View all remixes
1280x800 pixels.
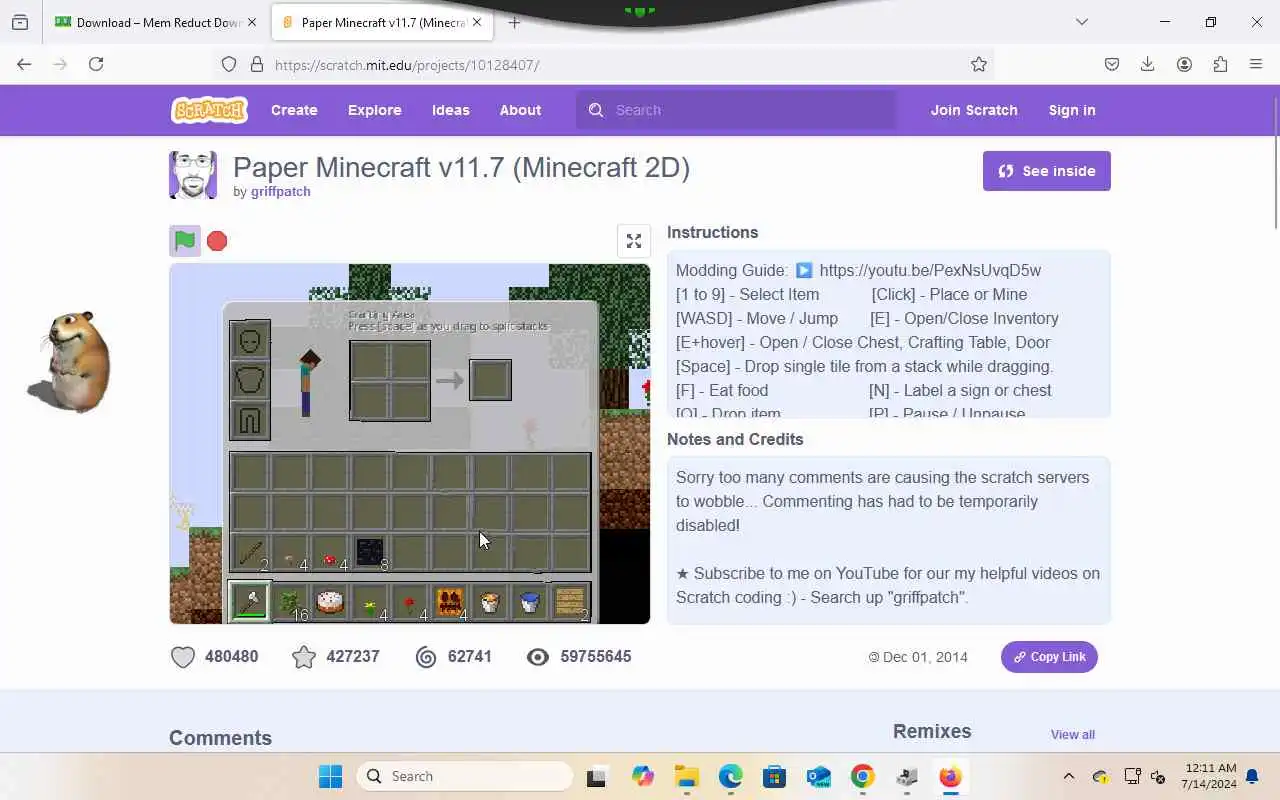click(x=1072, y=734)
